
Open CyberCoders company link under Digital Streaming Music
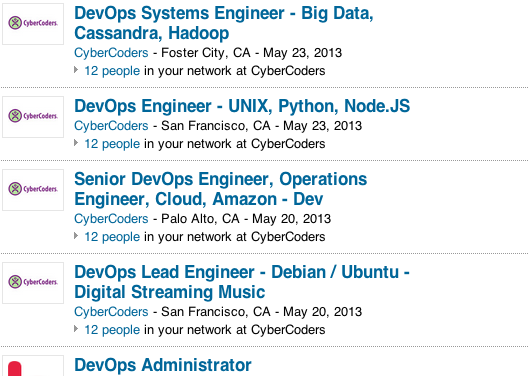point(111,312)
